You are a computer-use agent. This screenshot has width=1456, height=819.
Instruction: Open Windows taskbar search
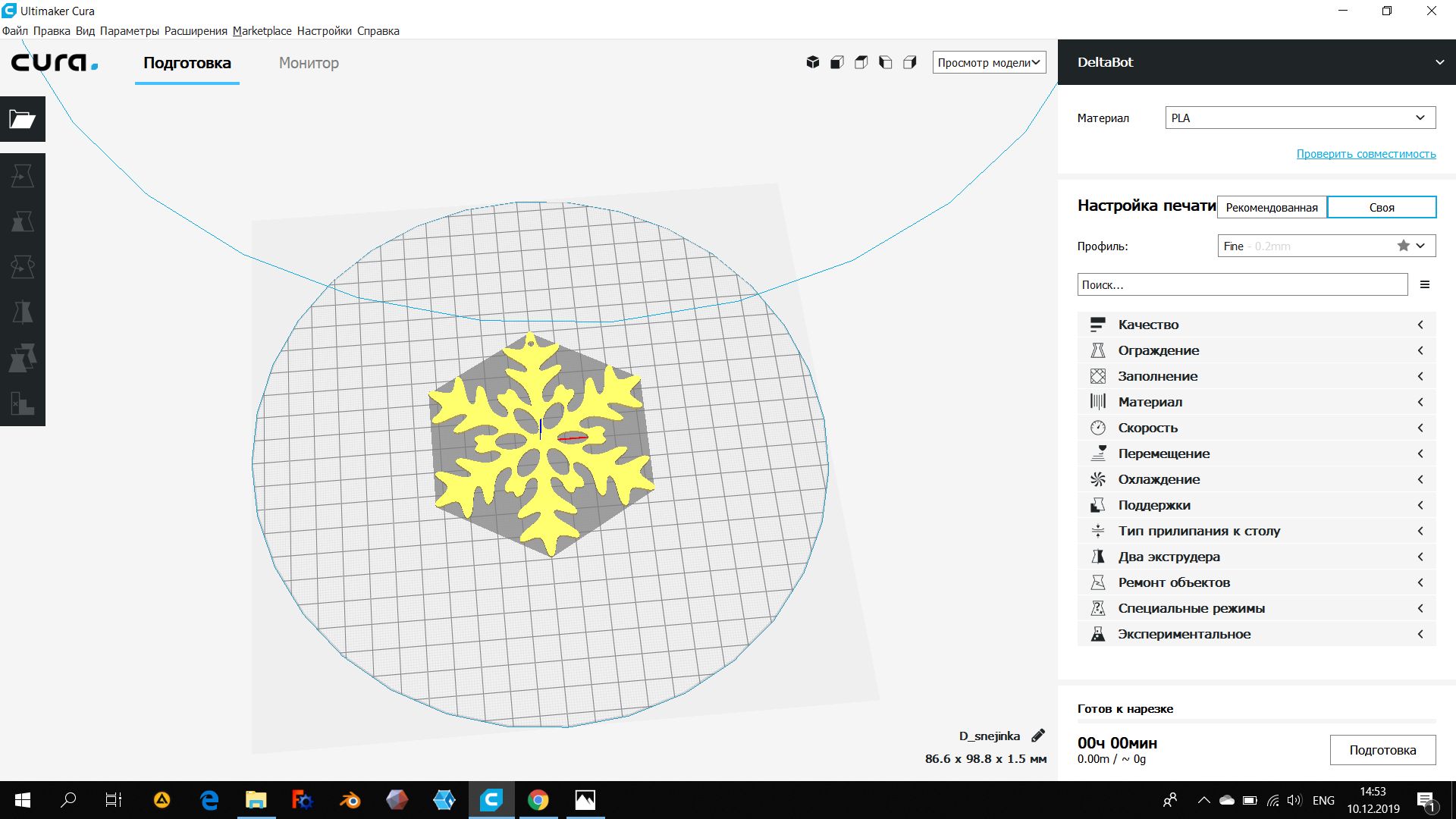click(68, 800)
